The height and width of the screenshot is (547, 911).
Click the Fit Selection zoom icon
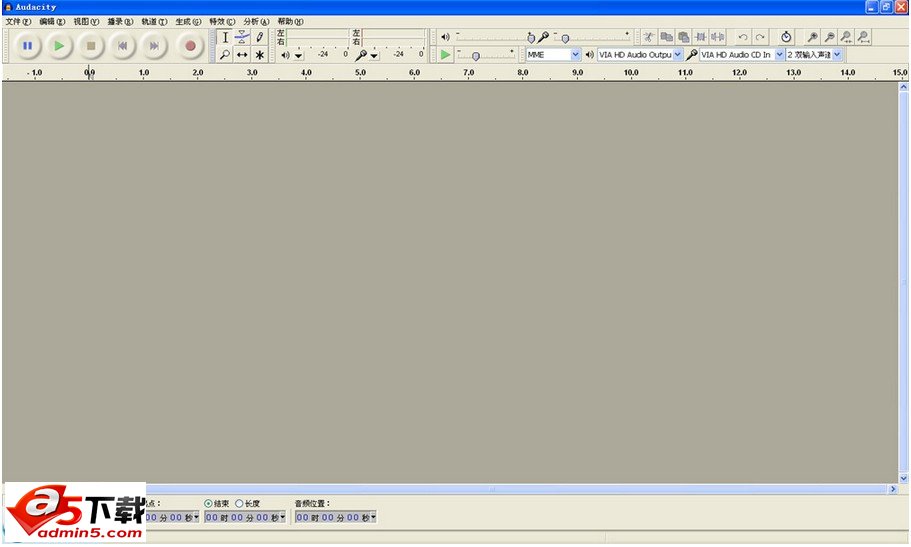click(x=847, y=37)
